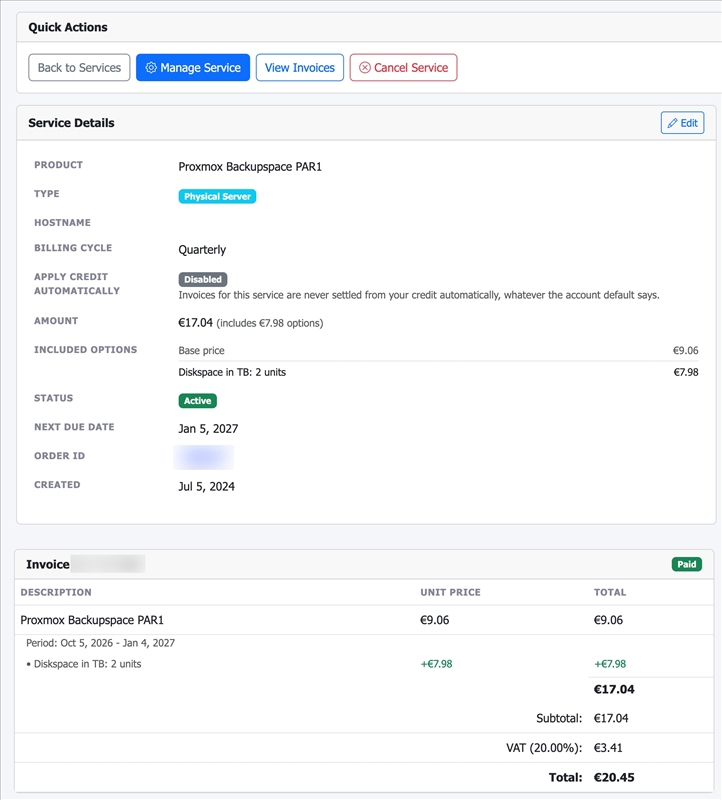Viewport: 722px width, 800px height.
Task: Click the €9.06 value under Unit Price
Action: 435,620
